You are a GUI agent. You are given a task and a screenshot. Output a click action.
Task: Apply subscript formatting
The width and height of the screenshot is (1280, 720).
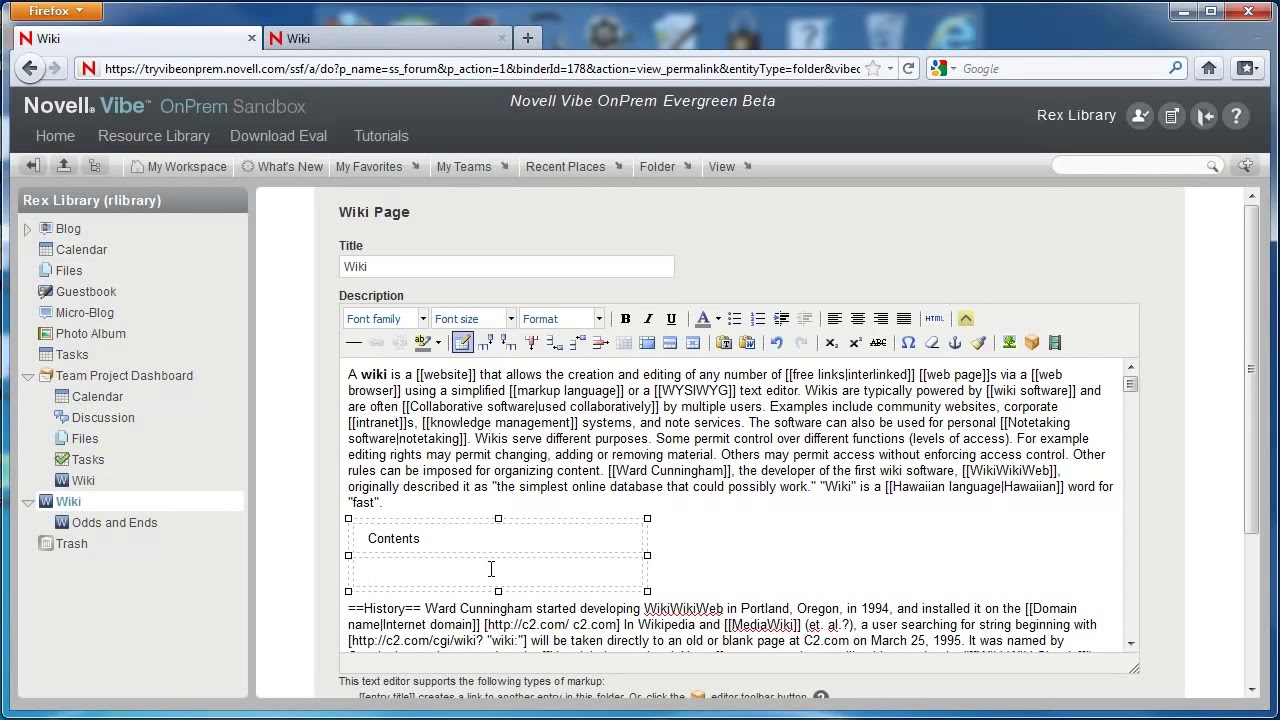(x=831, y=343)
